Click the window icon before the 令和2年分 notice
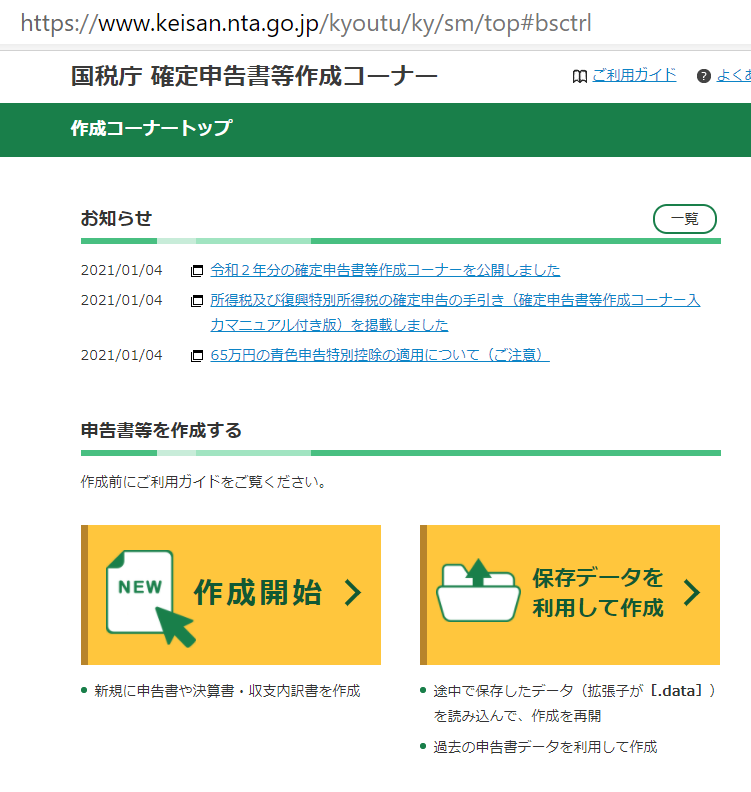751x792 pixels. pyautogui.click(x=197, y=271)
